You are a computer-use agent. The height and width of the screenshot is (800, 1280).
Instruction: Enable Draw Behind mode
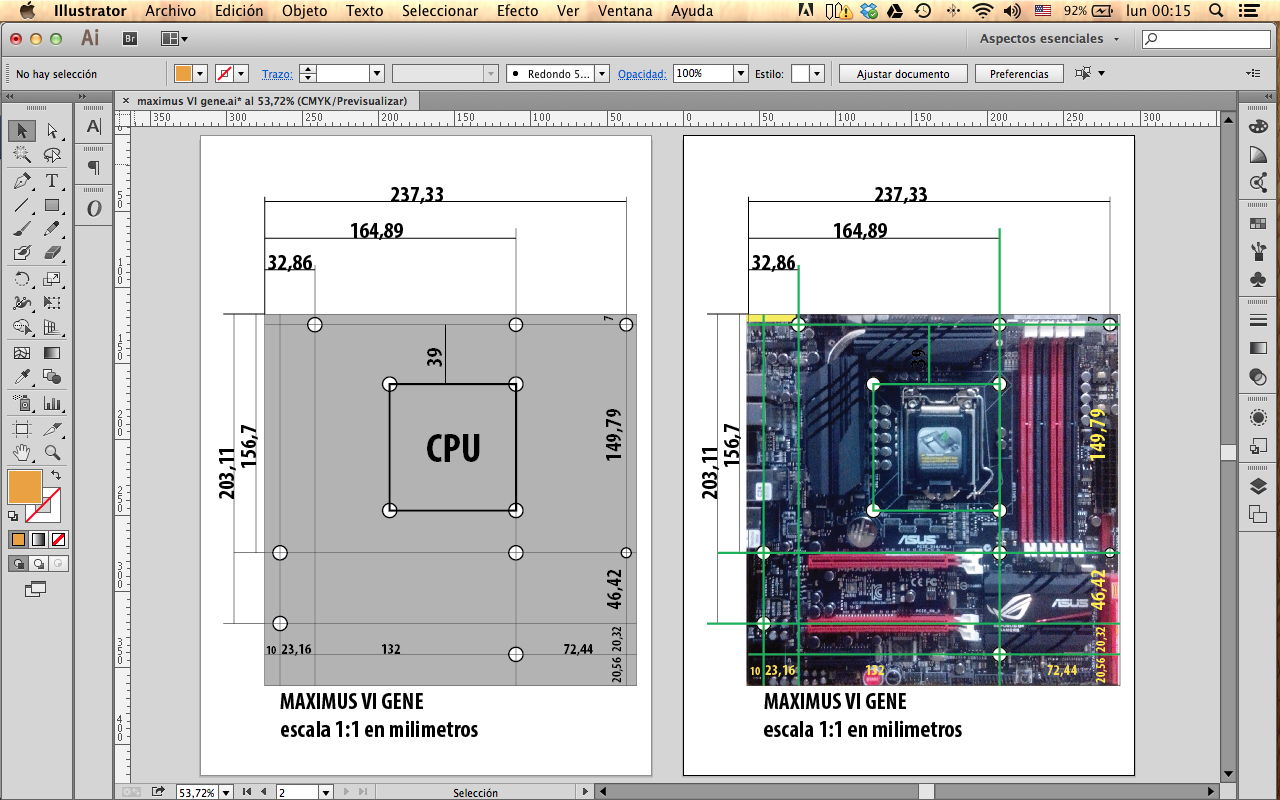(x=39, y=563)
